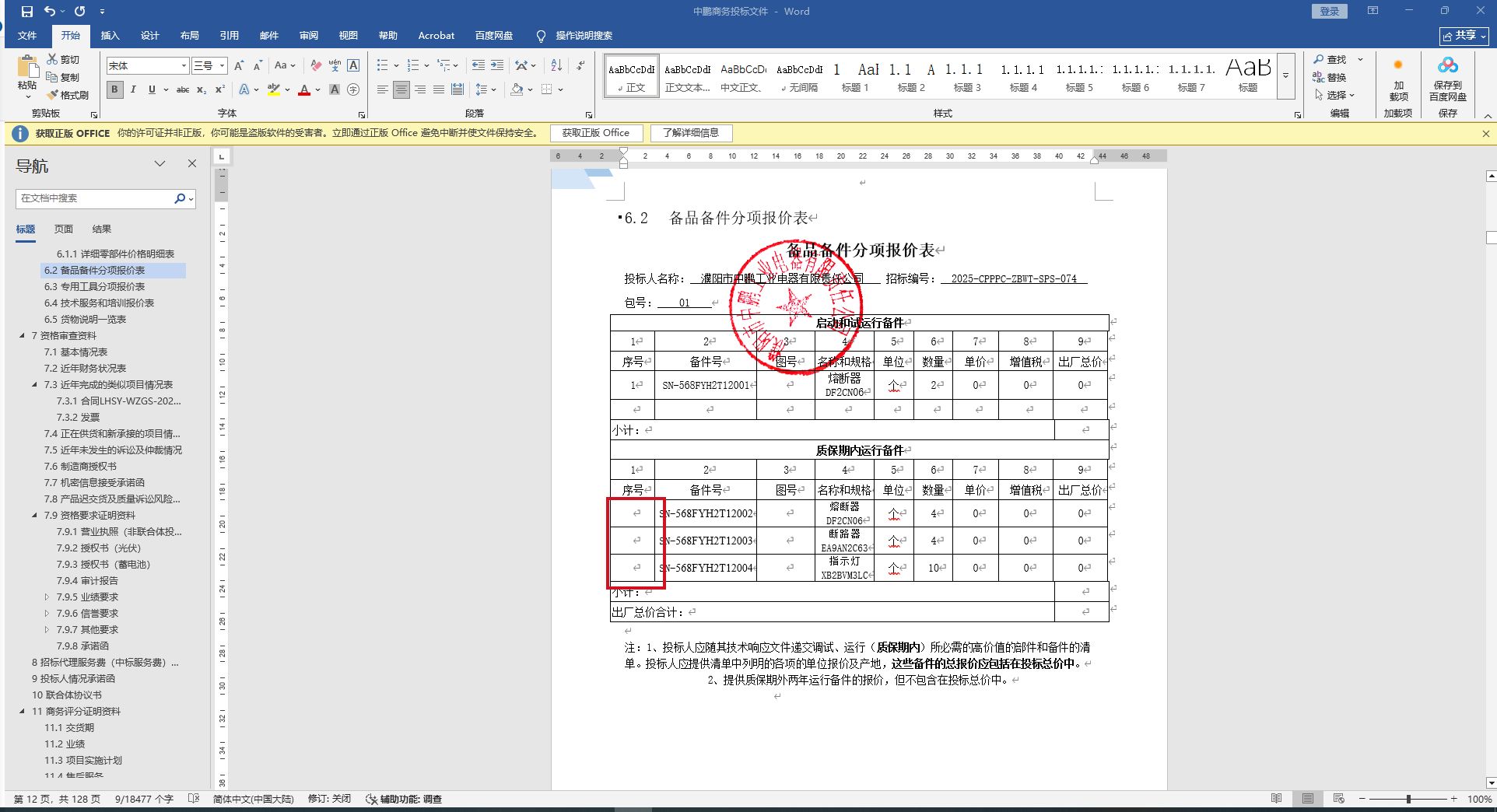This screenshot has width=1497, height=812.
Task: Increase font size with the grow font icon
Action: pos(239,66)
